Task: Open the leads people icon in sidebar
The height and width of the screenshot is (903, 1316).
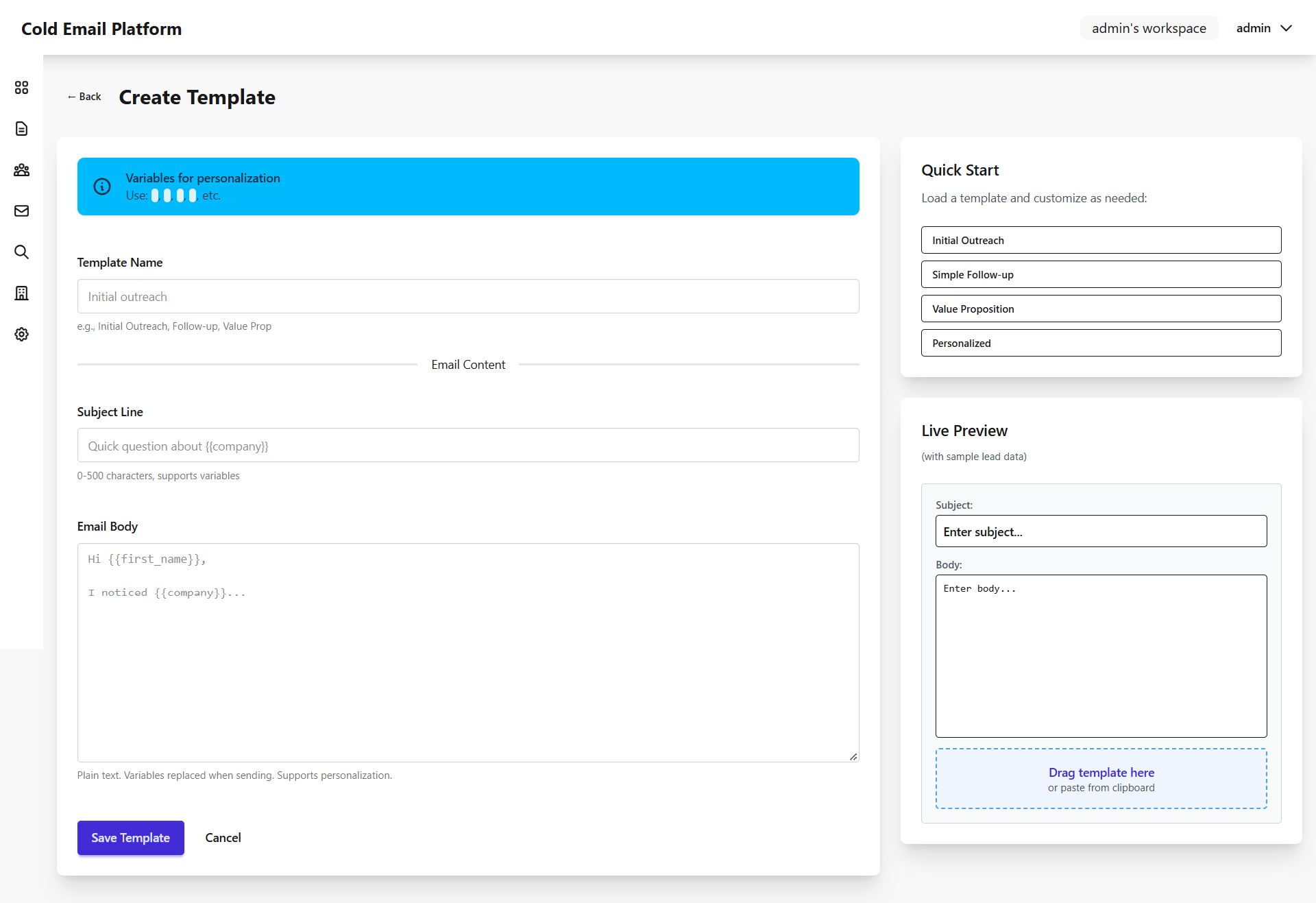Action: (x=21, y=170)
